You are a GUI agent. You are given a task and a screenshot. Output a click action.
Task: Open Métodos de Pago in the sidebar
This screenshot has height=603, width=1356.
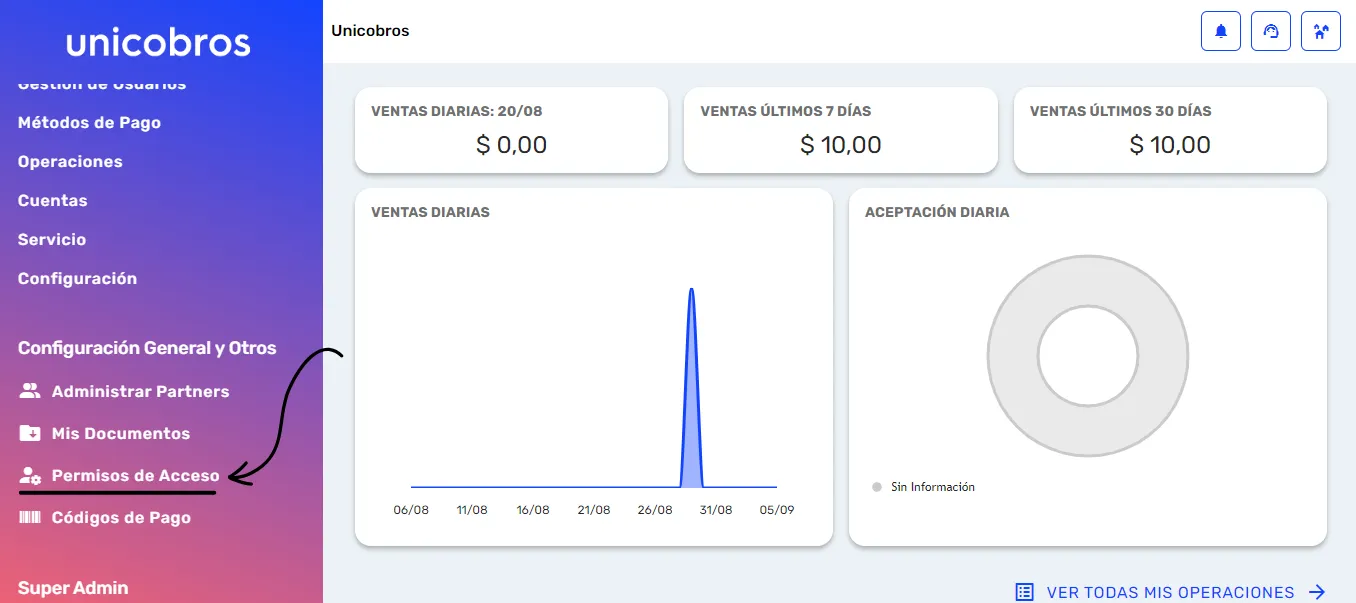(x=89, y=122)
